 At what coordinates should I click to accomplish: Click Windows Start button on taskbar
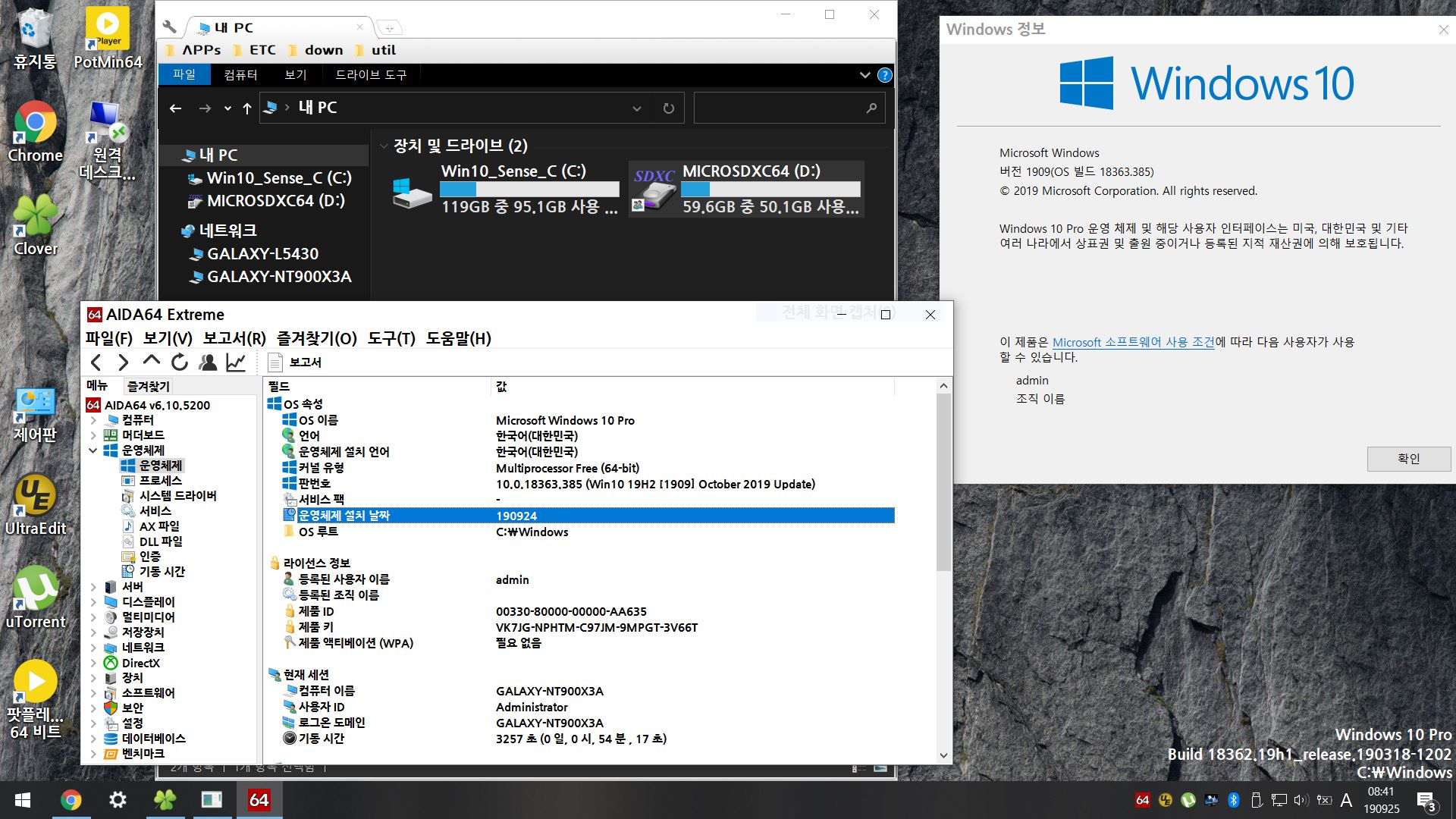(23, 800)
